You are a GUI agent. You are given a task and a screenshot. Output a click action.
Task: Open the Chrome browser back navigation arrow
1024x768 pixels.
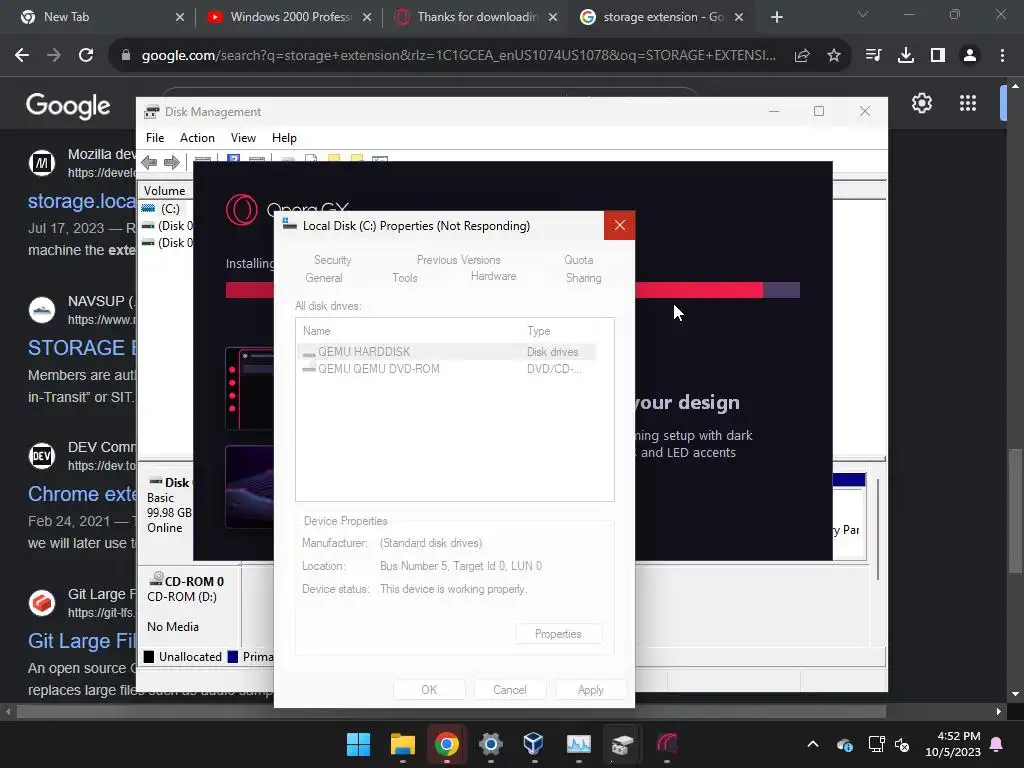click(22, 56)
